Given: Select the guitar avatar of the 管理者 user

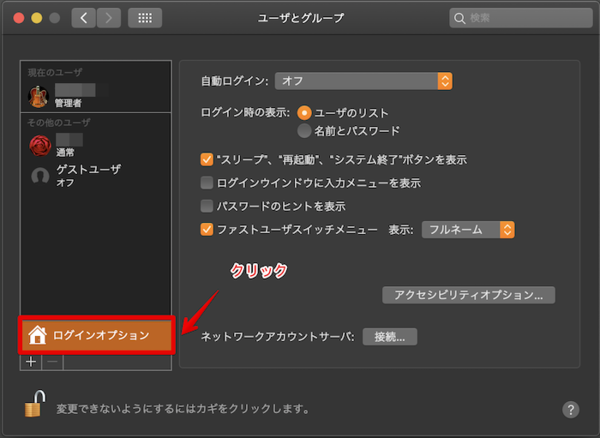Looking at the screenshot, I should click(x=38, y=96).
